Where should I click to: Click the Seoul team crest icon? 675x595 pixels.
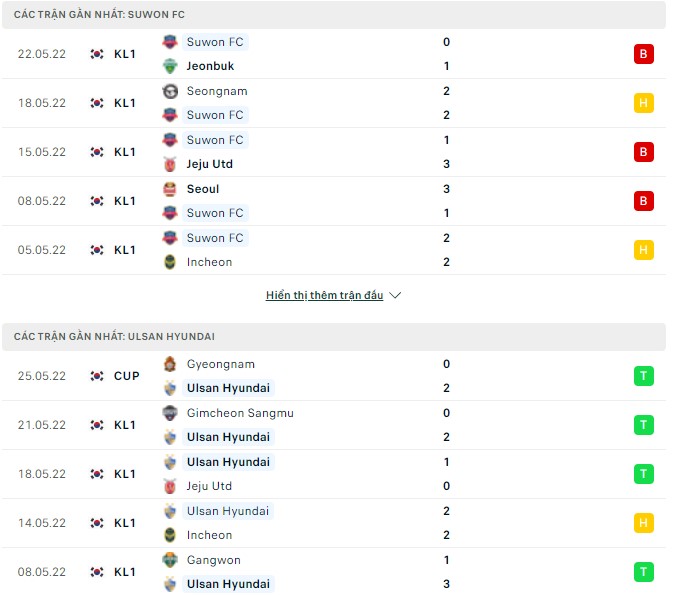(170, 189)
